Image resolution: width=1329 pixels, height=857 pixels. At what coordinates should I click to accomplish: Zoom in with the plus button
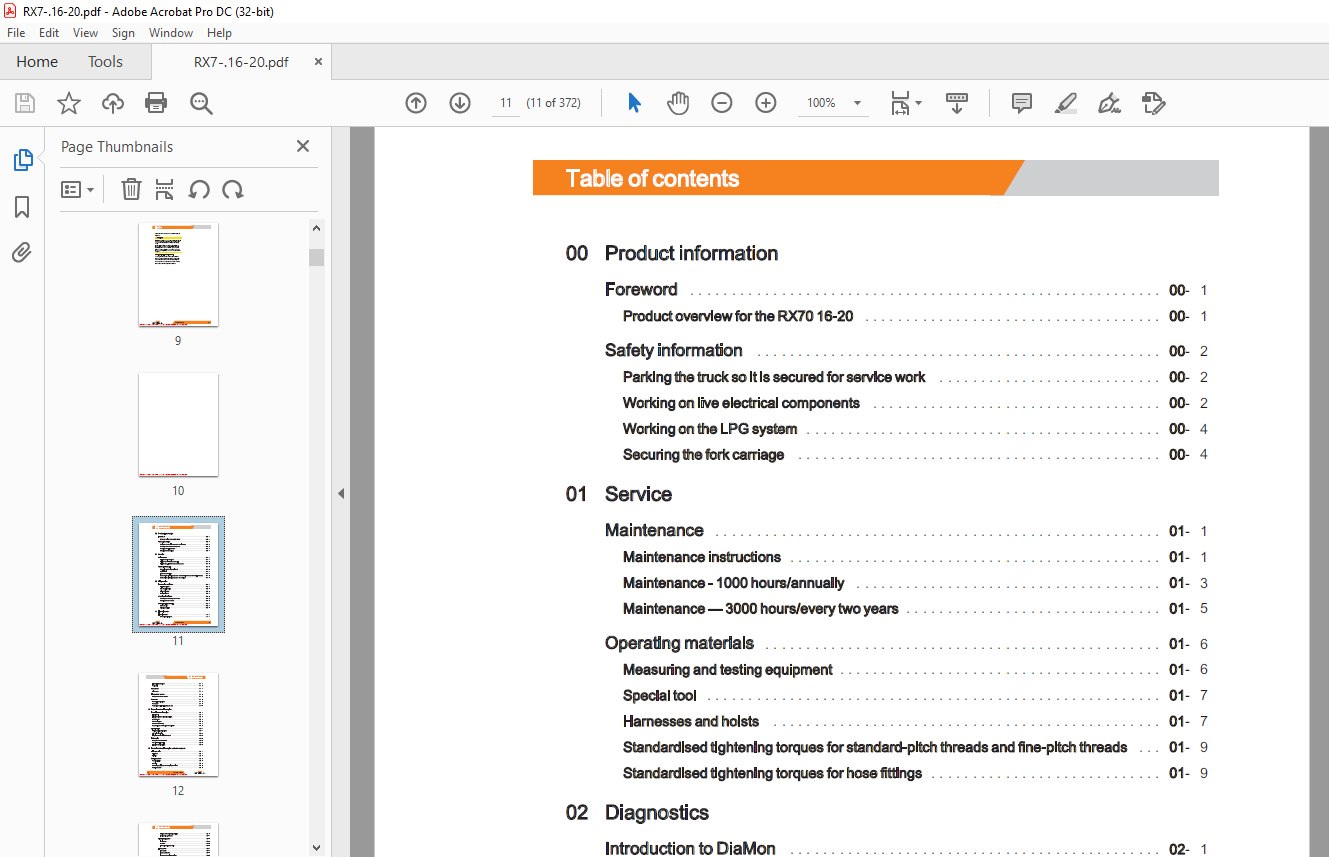pos(766,103)
